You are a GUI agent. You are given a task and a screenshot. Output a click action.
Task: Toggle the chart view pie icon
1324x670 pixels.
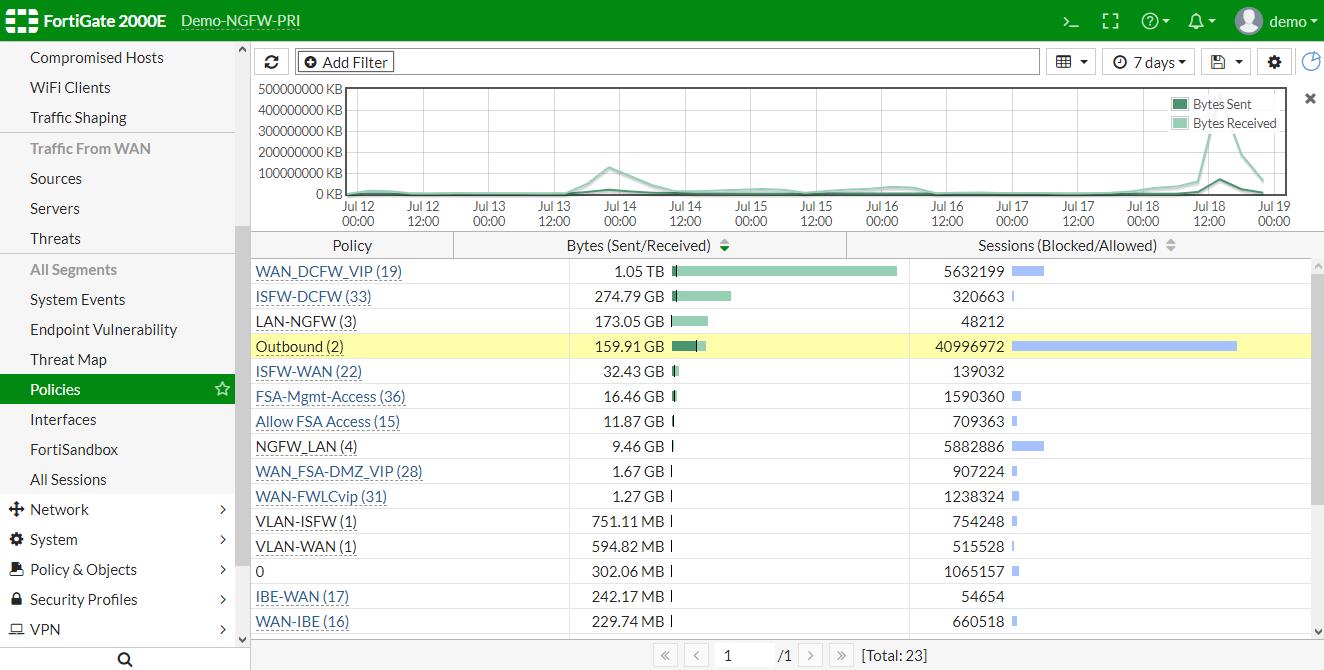click(1311, 62)
